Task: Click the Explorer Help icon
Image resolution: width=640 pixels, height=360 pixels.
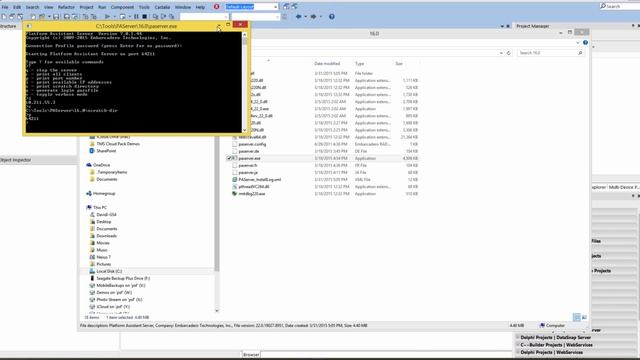Action: click(585, 42)
